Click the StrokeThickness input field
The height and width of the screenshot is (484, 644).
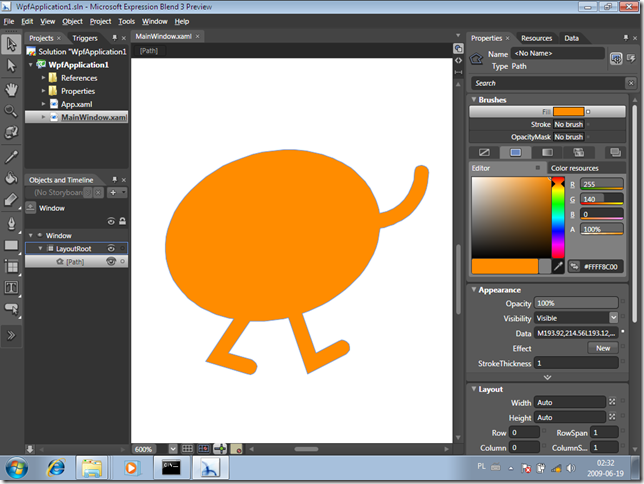point(578,363)
